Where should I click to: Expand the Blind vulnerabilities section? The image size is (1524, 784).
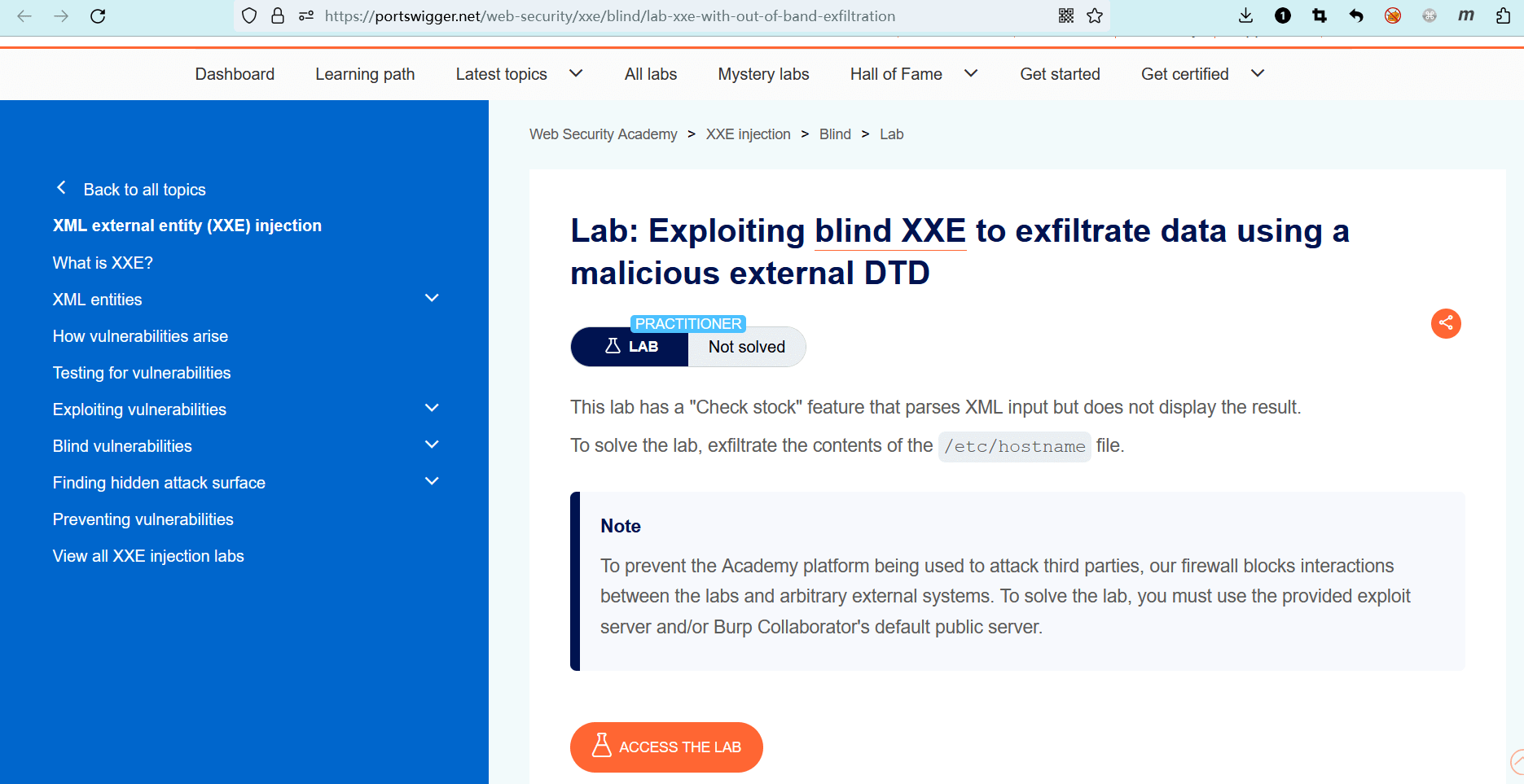coord(432,445)
